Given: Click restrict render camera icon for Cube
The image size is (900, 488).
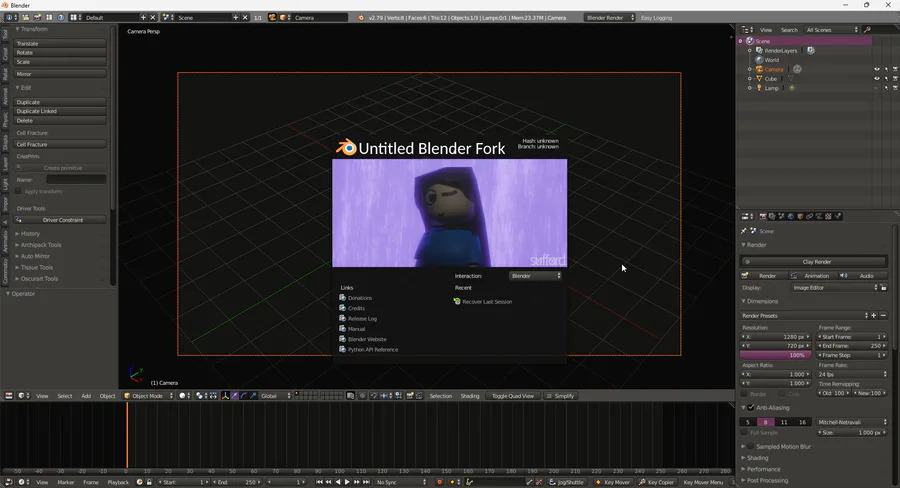Looking at the screenshot, I should tap(895, 79).
